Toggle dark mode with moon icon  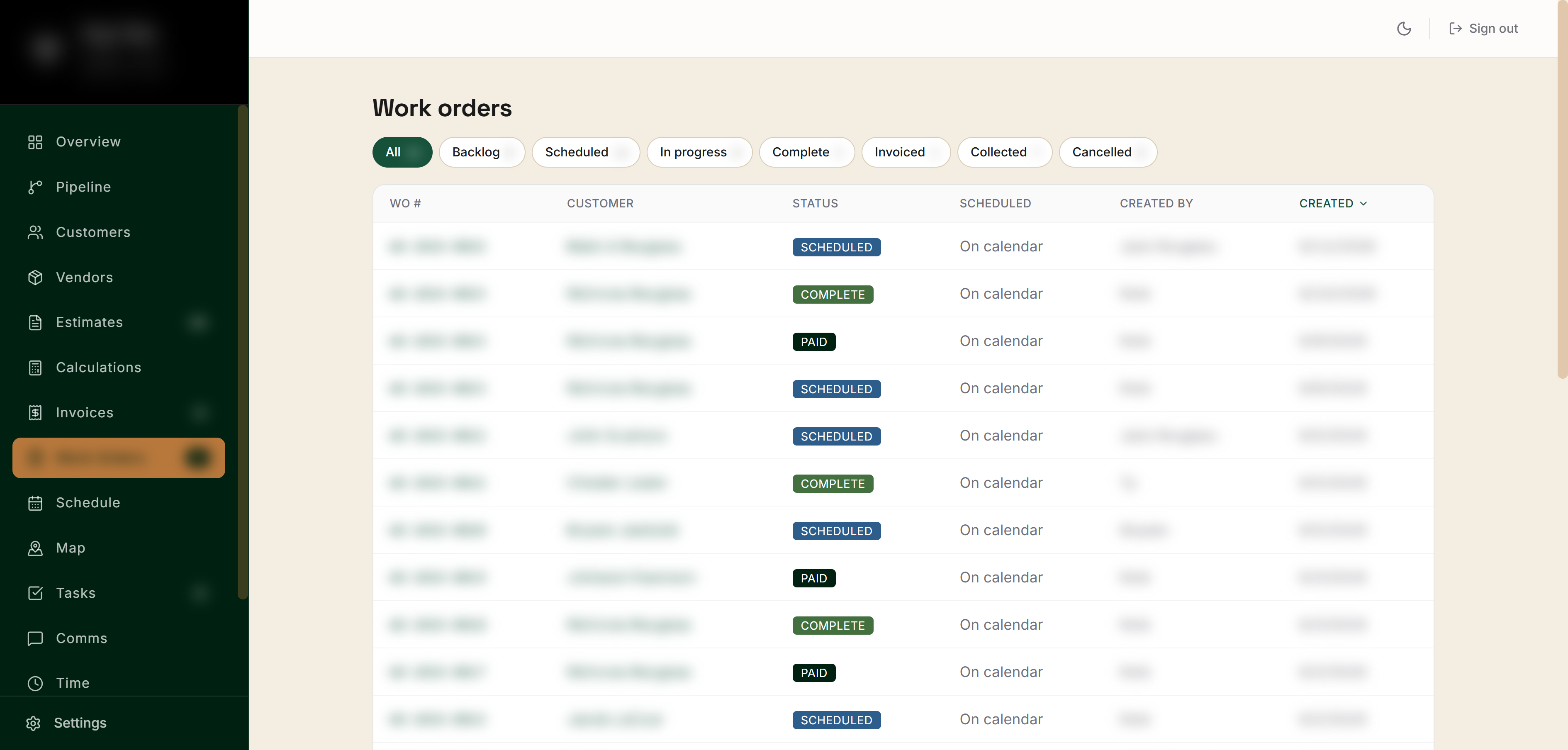pos(1404,29)
